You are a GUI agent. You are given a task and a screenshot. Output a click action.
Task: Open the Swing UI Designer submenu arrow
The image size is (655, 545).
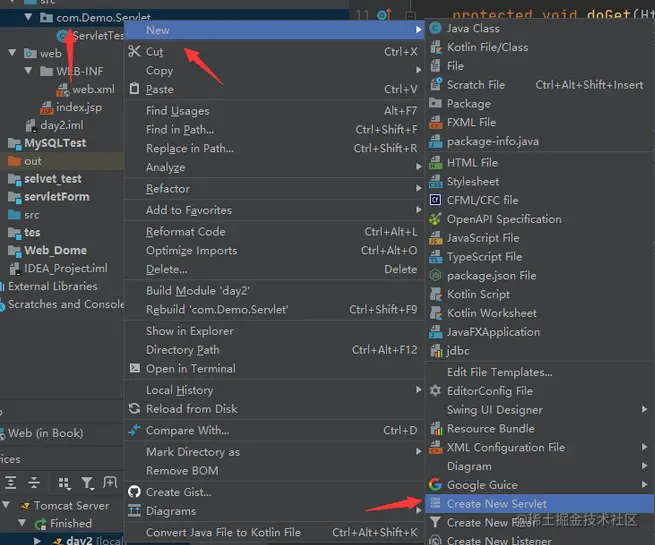pos(645,409)
